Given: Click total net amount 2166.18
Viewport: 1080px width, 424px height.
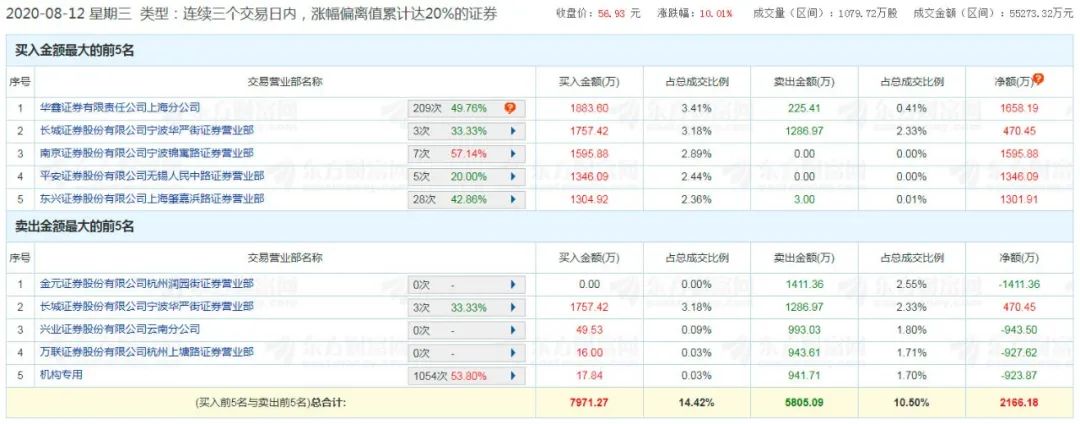Looking at the screenshot, I should click(x=1019, y=402).
